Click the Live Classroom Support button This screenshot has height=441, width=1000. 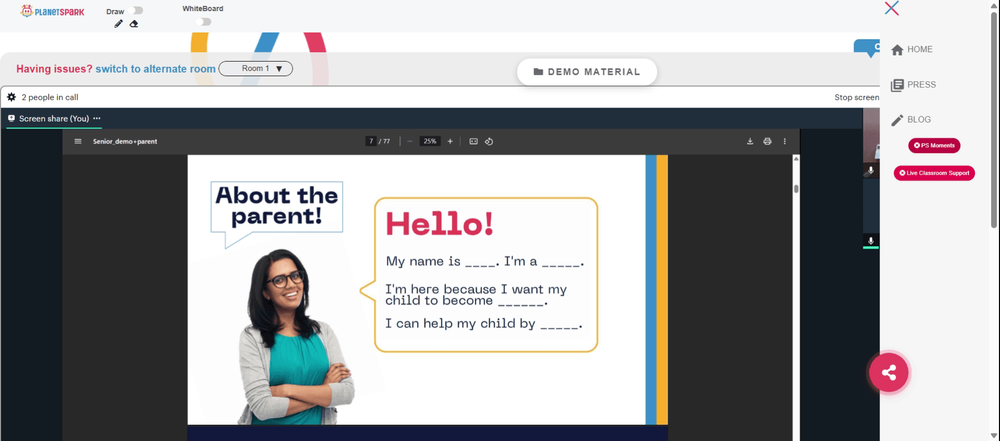(934, 173)
